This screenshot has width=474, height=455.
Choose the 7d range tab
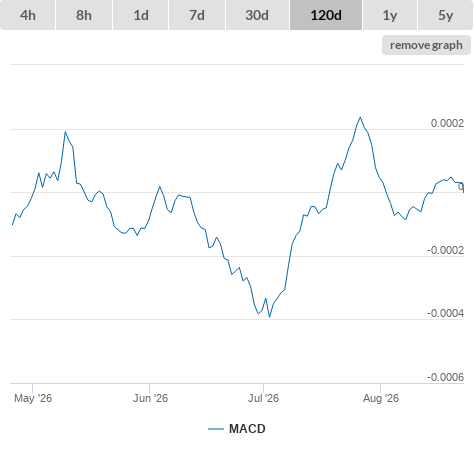click(x=197, y=15)
